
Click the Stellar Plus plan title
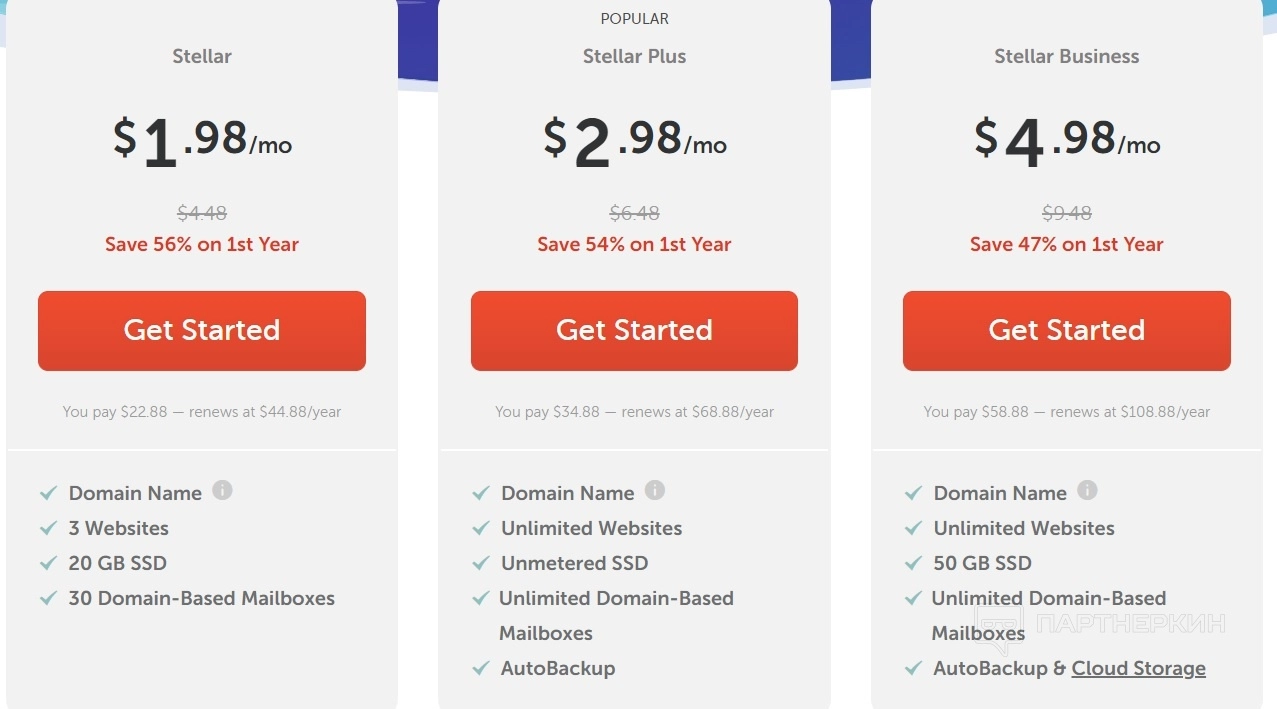click(634, 57)
